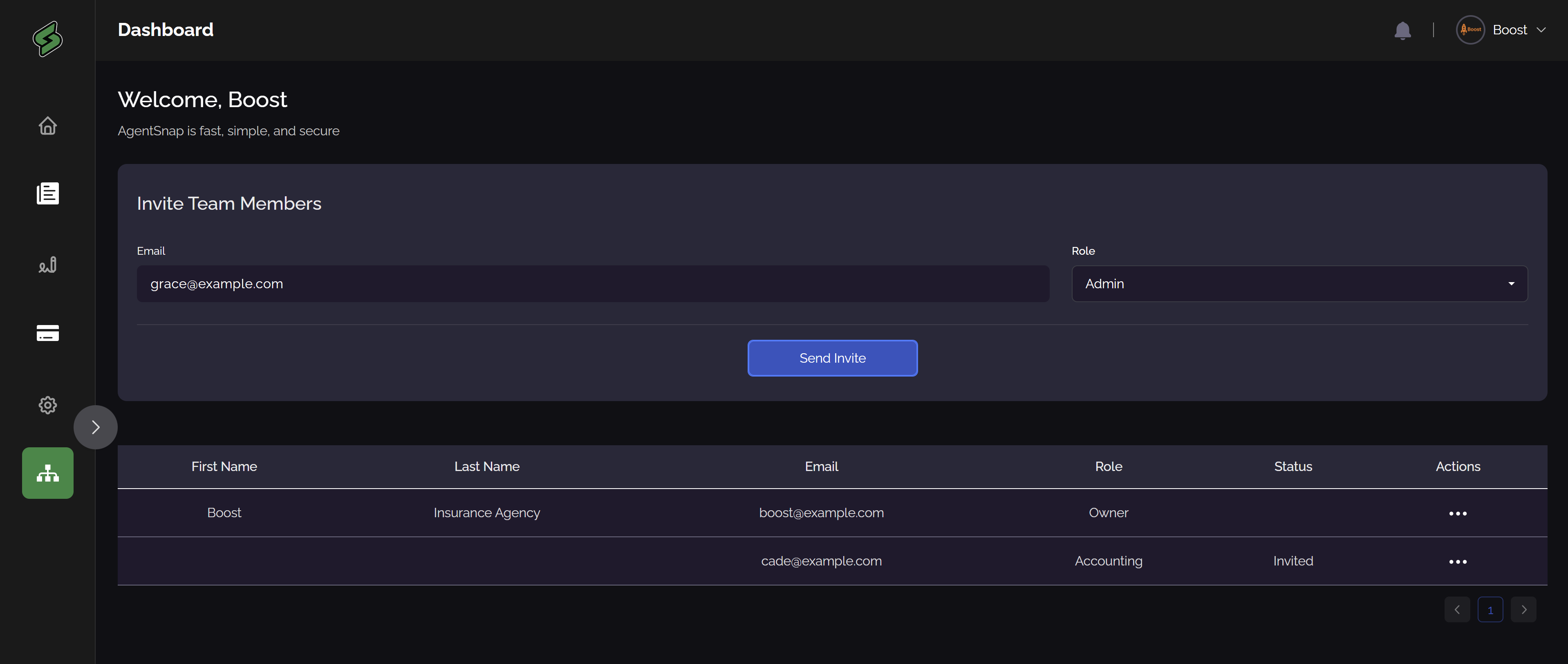Open the documents list sidebar icon
The image size is (1568, 664).
47,193
